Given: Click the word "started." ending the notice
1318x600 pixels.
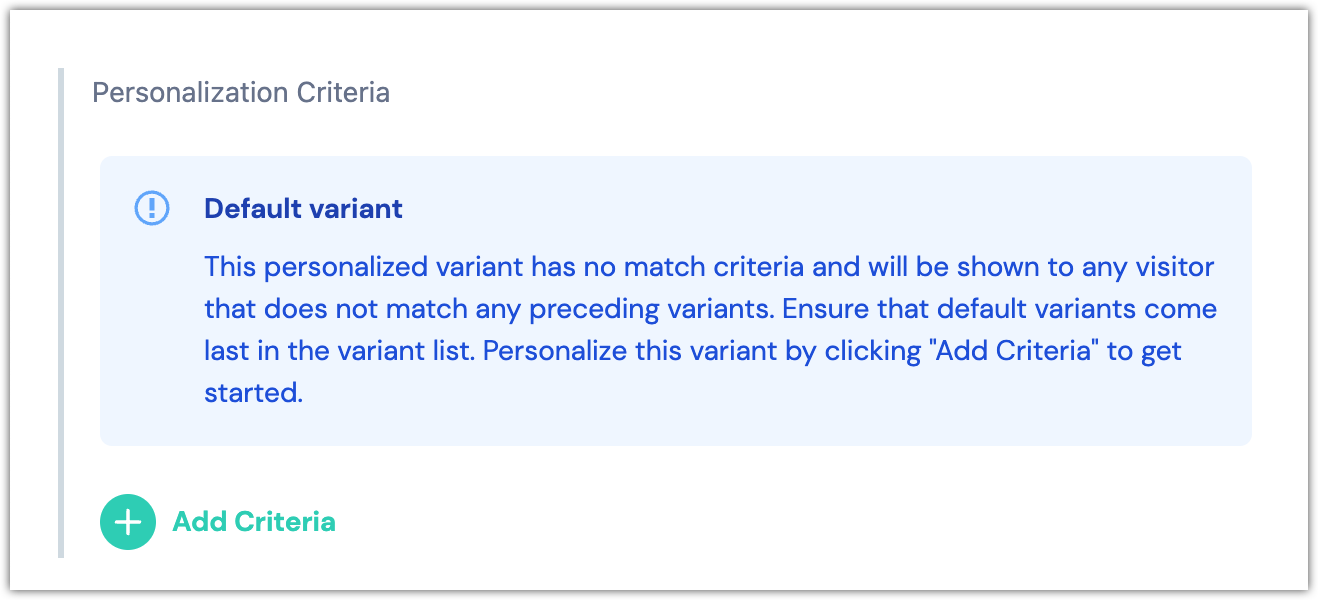Looking at the screenshot, I should click(x=253, y=393).
